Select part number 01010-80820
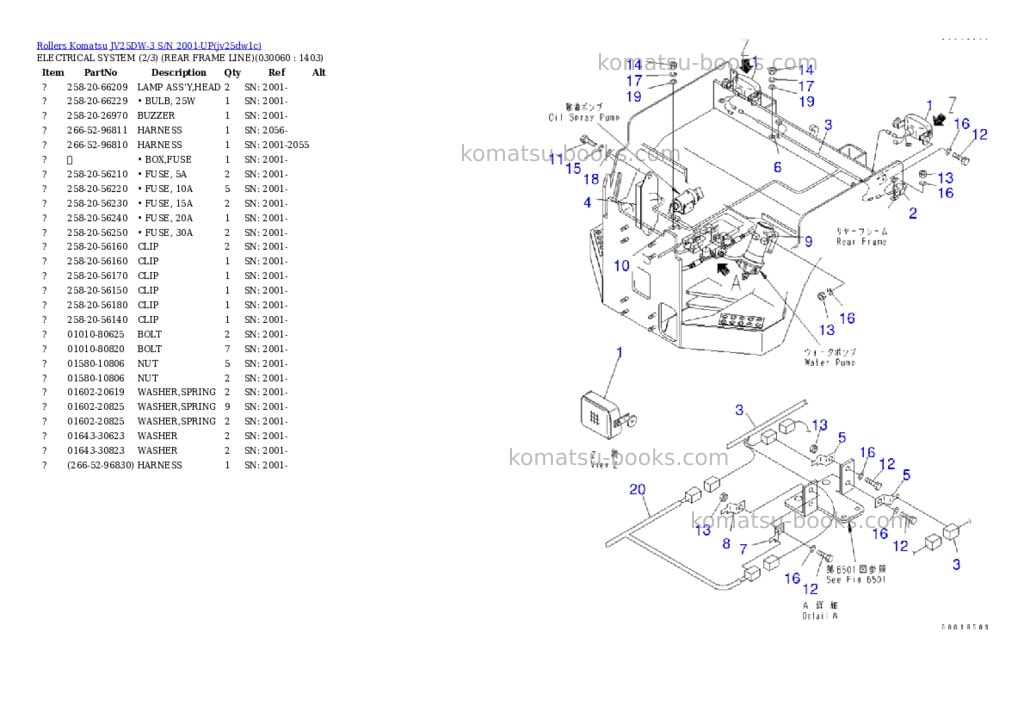Screen dimensions: 1024x725 click(95, 349)
